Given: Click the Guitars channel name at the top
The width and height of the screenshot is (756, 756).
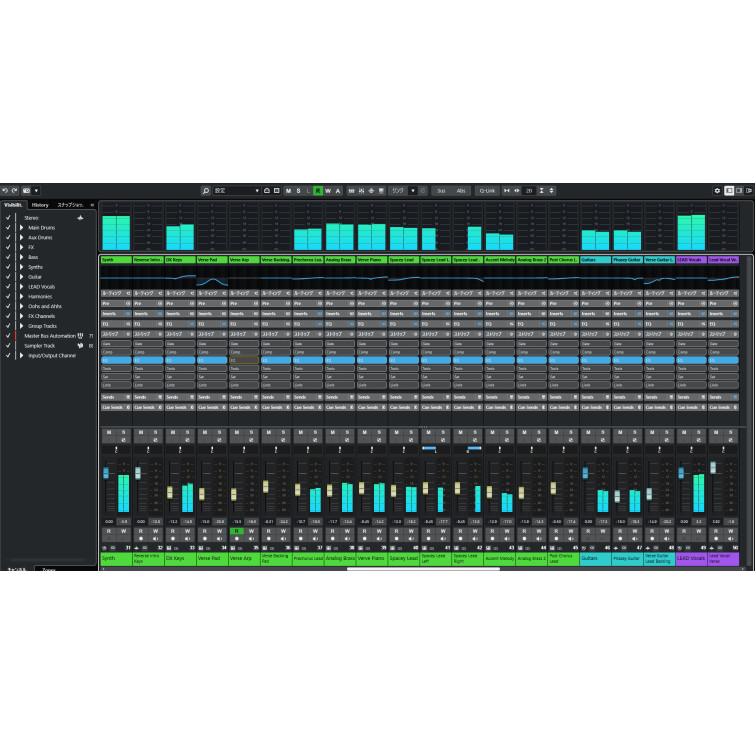Looking at the screenshot, I should (x=595, y=260).
